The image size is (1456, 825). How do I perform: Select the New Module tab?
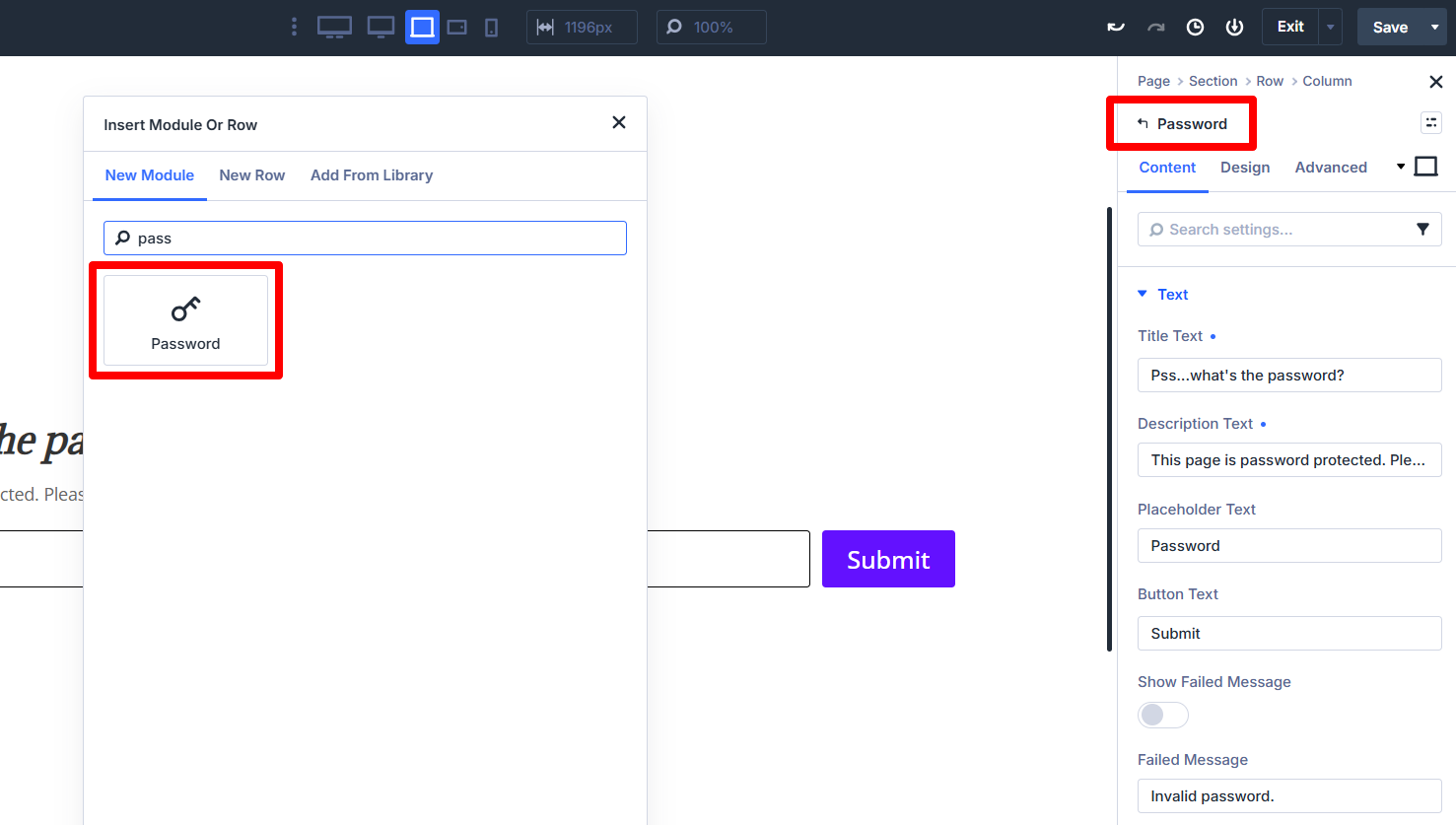(150, 175)
